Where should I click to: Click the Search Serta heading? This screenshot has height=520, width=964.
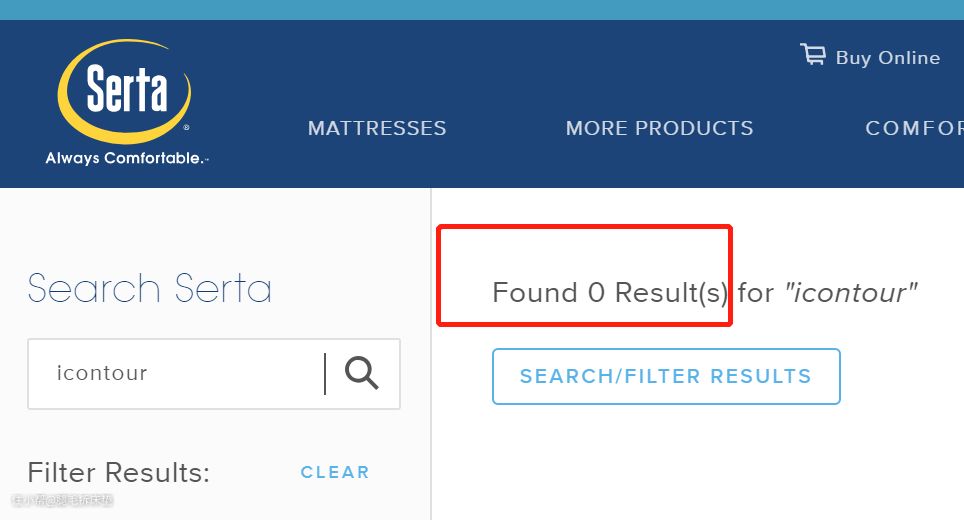coord(150,289)
